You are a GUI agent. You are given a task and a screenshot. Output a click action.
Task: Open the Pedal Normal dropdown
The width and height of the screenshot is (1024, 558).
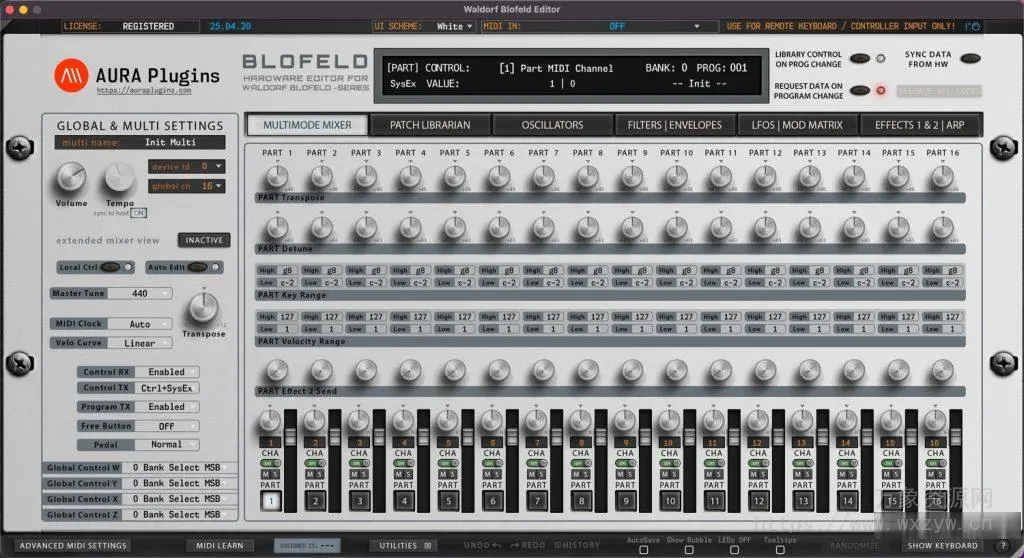point(167,444)
